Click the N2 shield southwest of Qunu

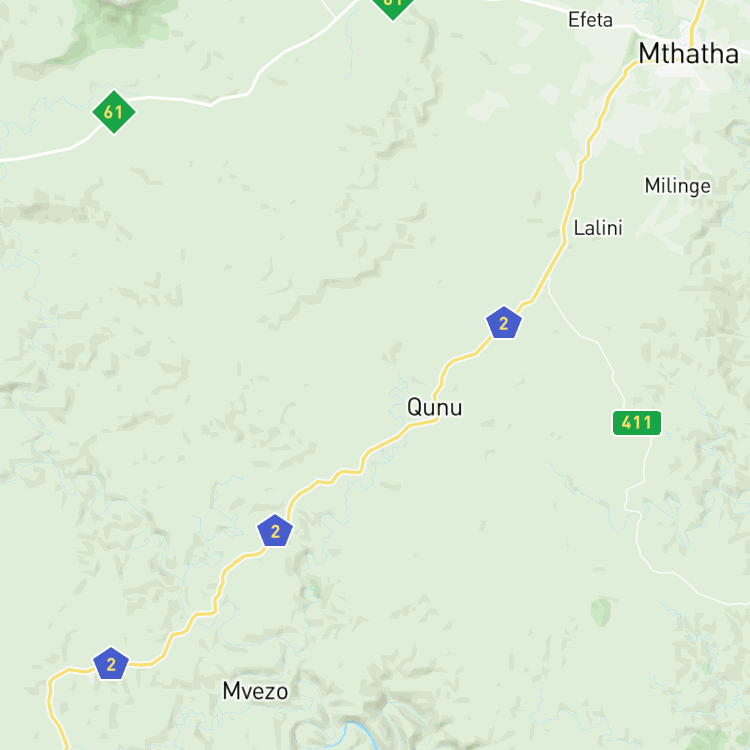[x=275, y=530]
